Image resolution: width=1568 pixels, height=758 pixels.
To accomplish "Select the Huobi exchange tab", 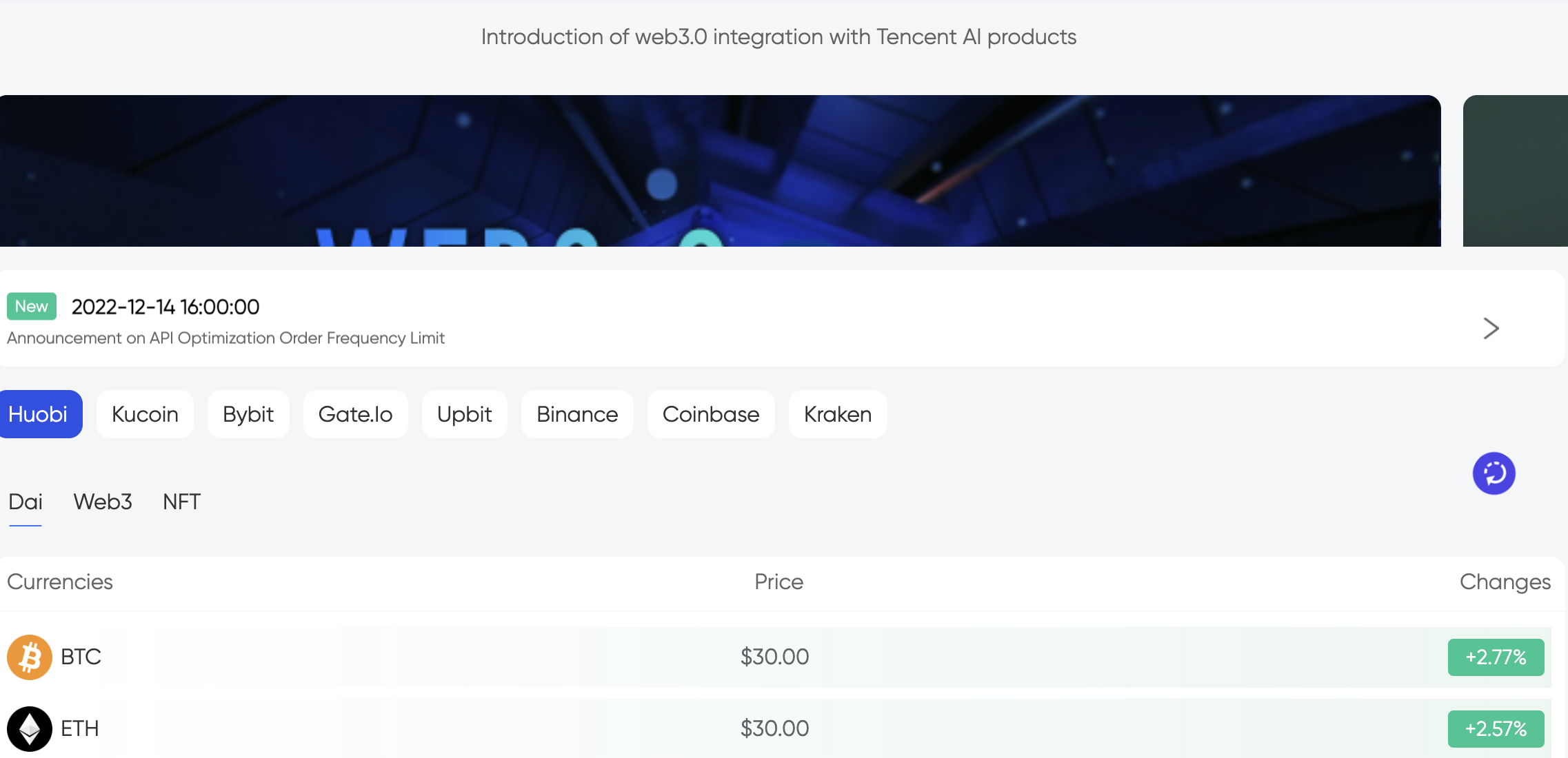I will (40, 414).
